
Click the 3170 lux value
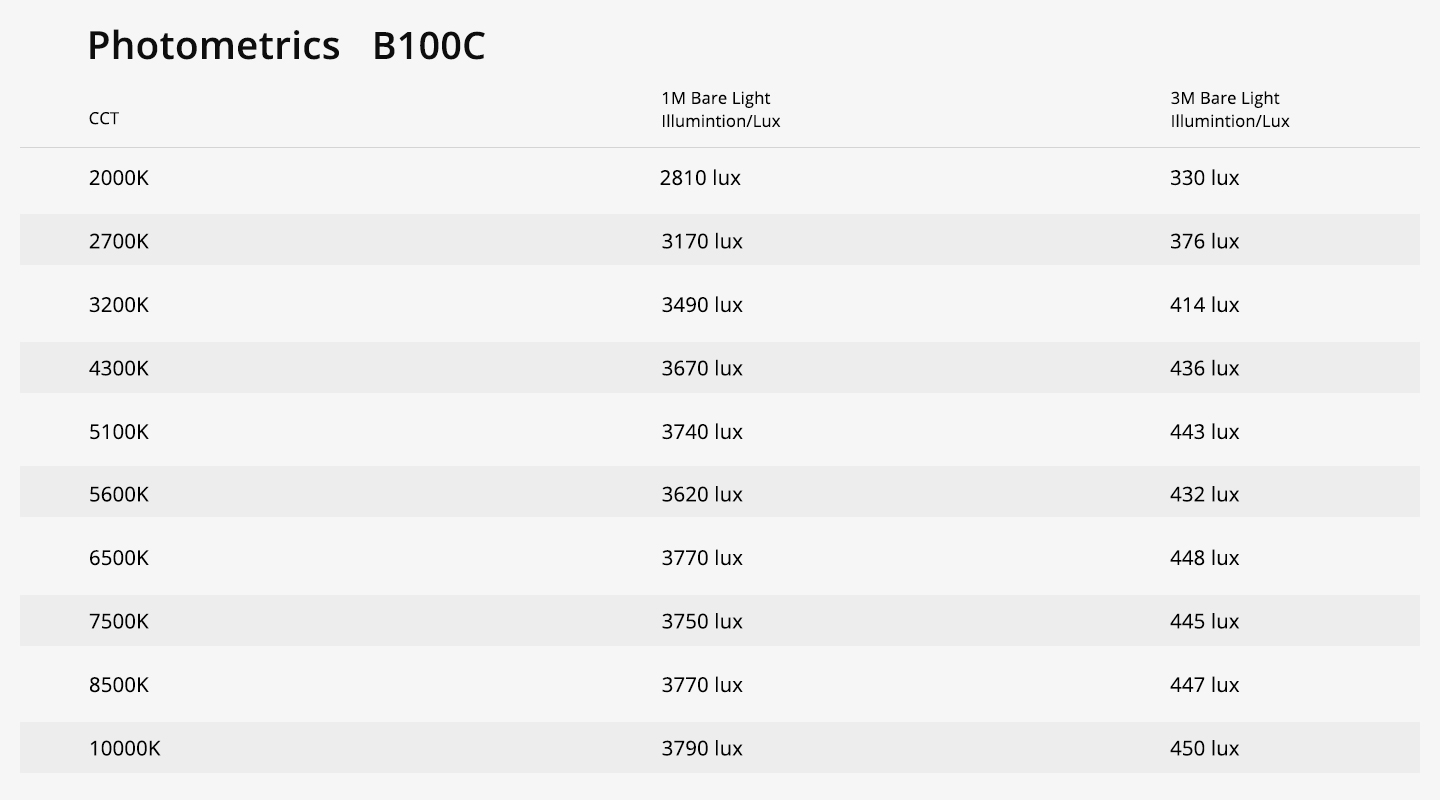pyautogui.click(x=701, y=241)
